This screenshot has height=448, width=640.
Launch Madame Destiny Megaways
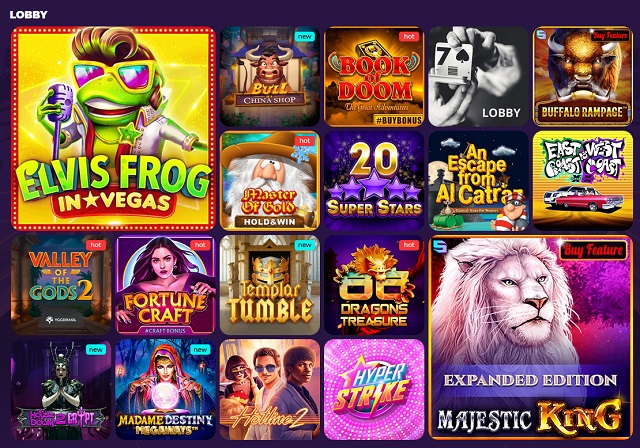165,390
